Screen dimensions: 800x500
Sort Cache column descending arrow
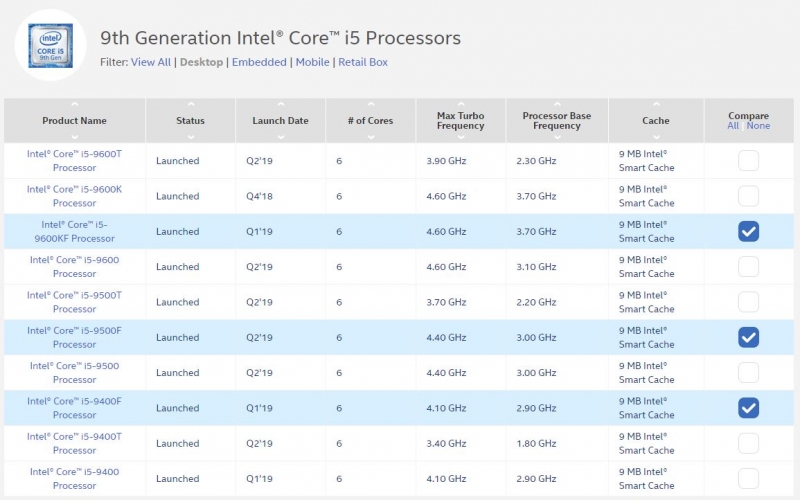656,137
